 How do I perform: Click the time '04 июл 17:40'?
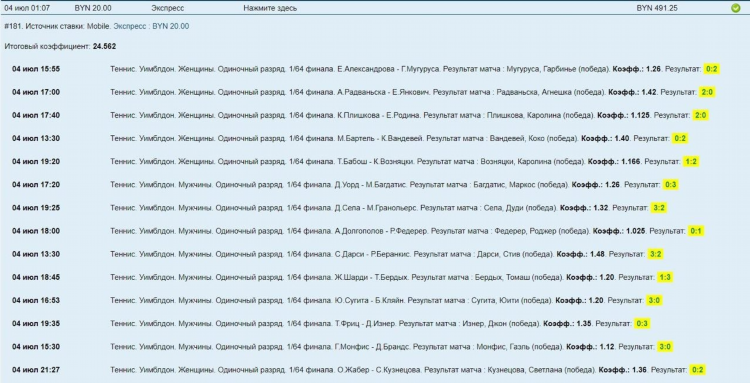coord(36,115)
